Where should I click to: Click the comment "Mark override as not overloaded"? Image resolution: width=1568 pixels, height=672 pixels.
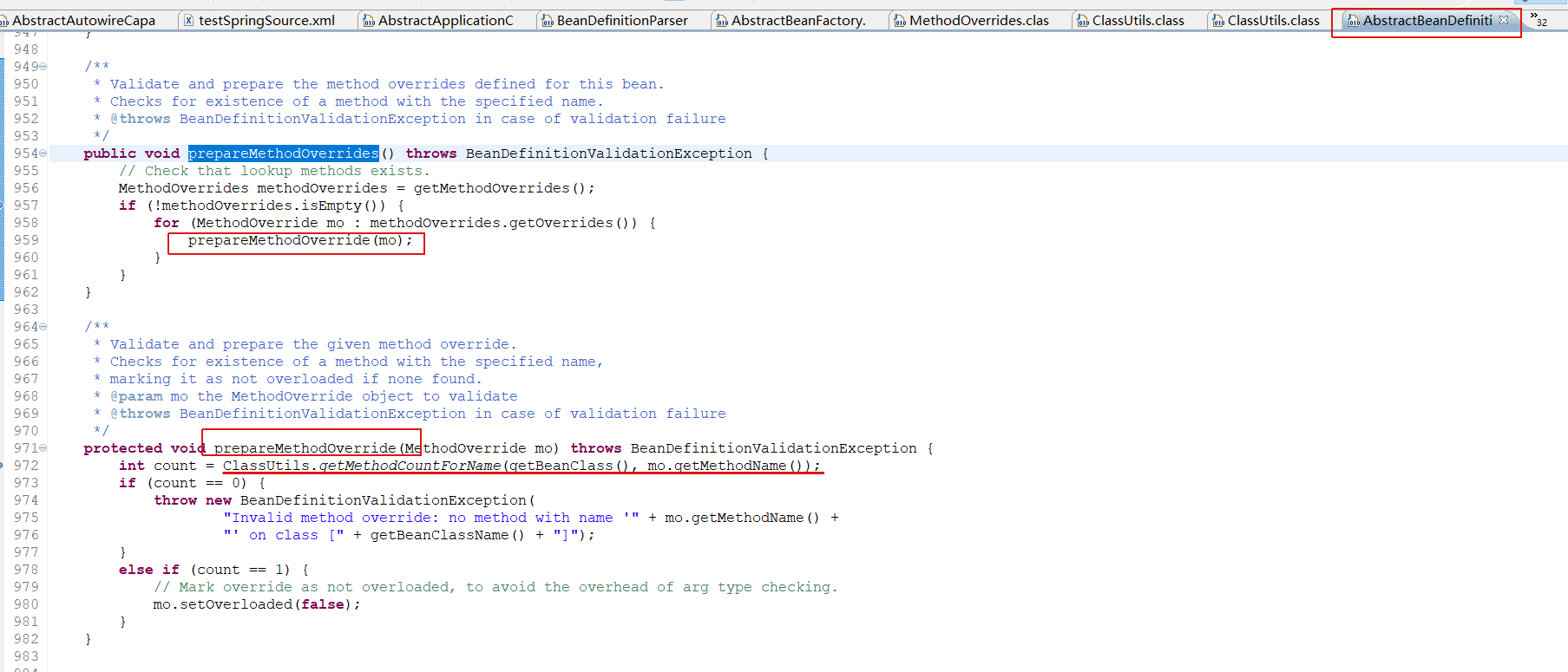pos(495,587)
